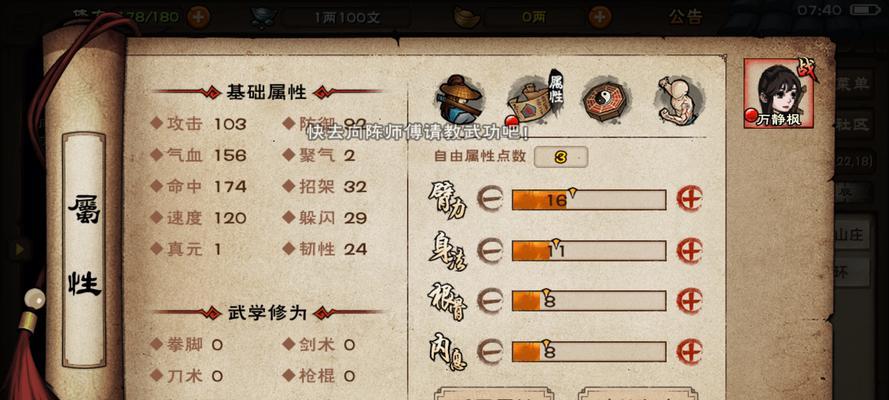Click the plus beside the 0两 gold ingot

(599, 17)
